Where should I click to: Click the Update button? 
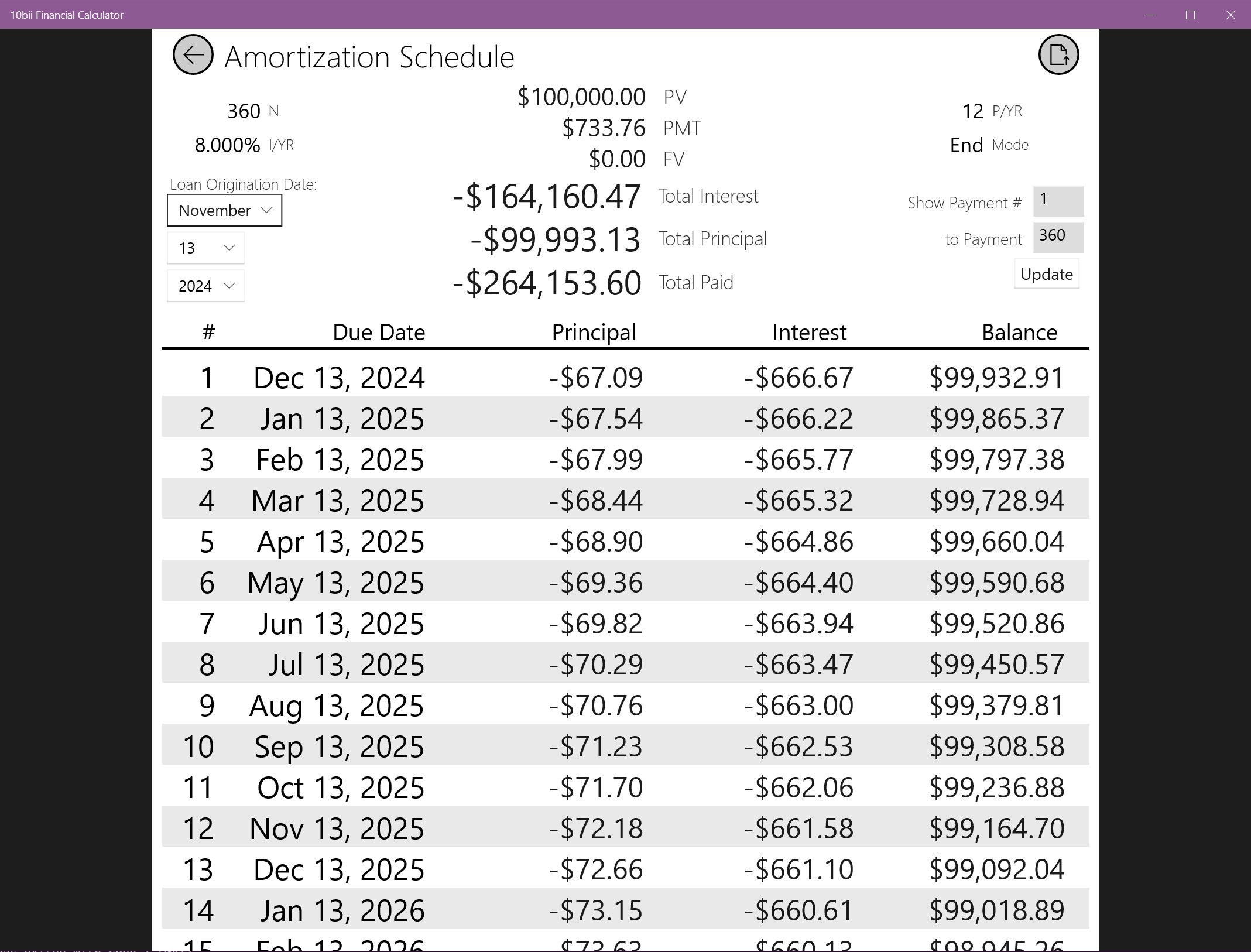point(1046,273)
